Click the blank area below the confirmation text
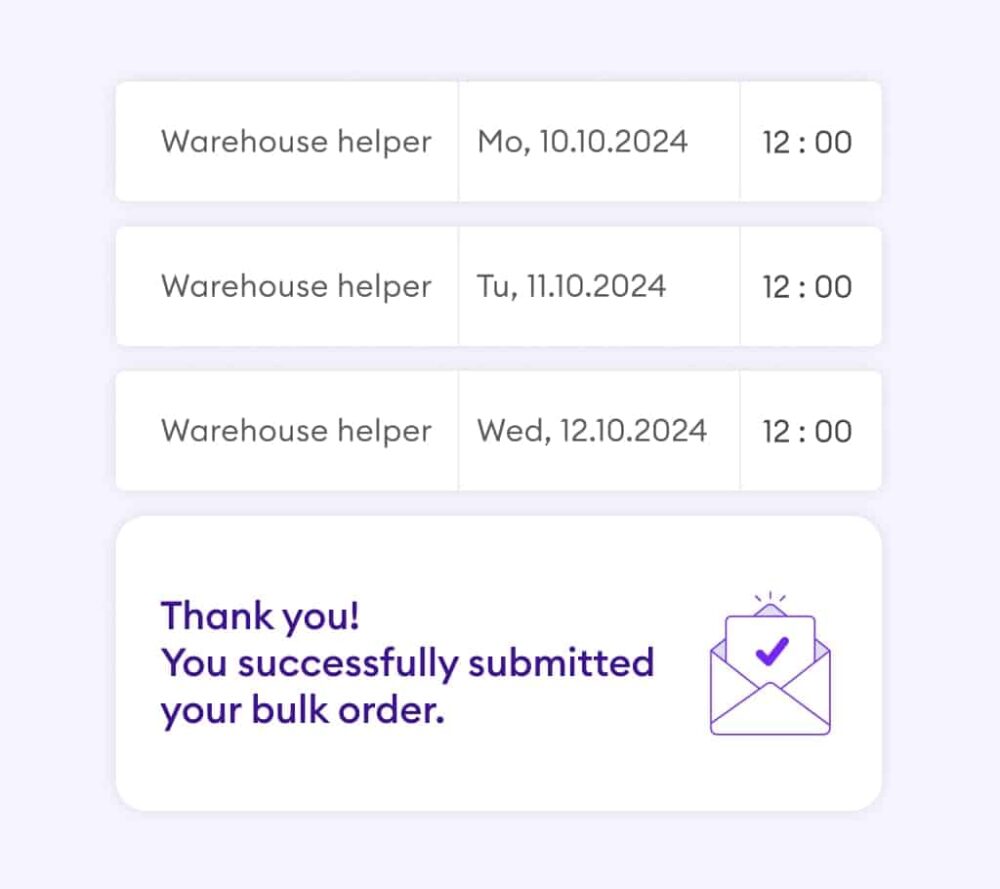 (400, 772)
